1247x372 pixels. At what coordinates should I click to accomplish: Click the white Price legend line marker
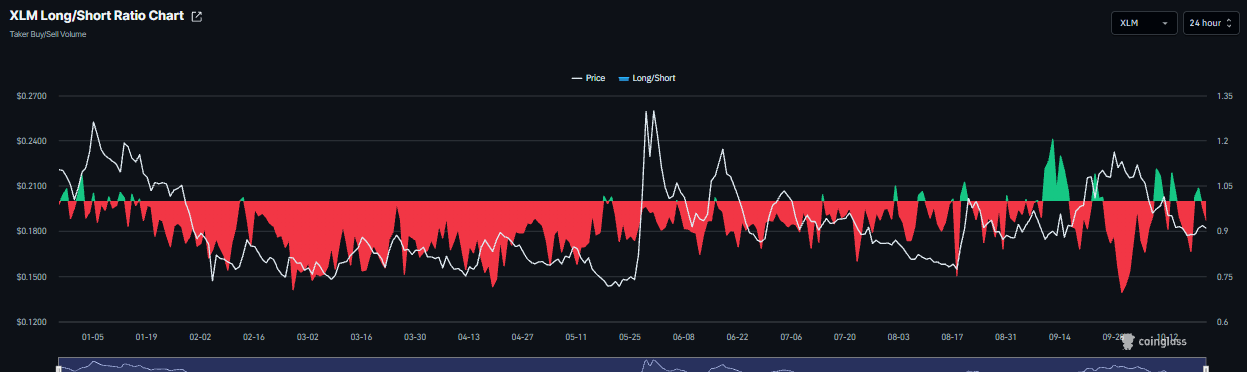577,77
